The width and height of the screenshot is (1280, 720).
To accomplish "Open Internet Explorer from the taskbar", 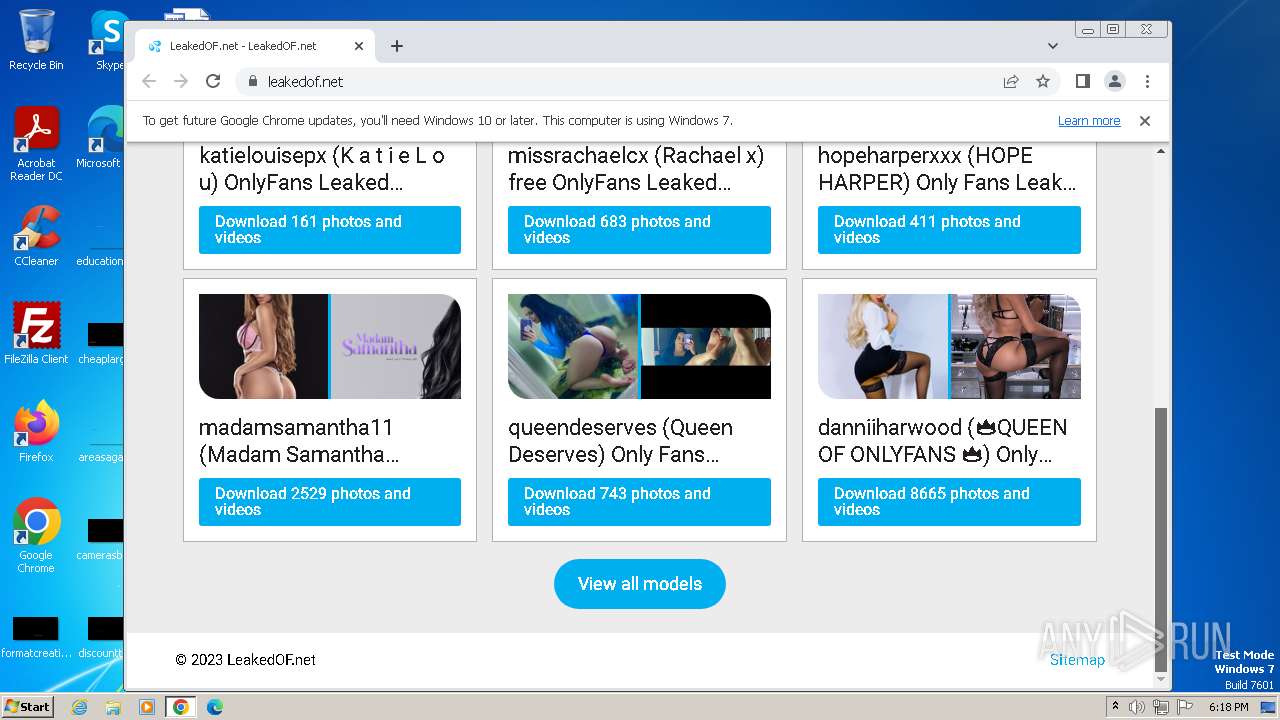I will tap(79, 707).
